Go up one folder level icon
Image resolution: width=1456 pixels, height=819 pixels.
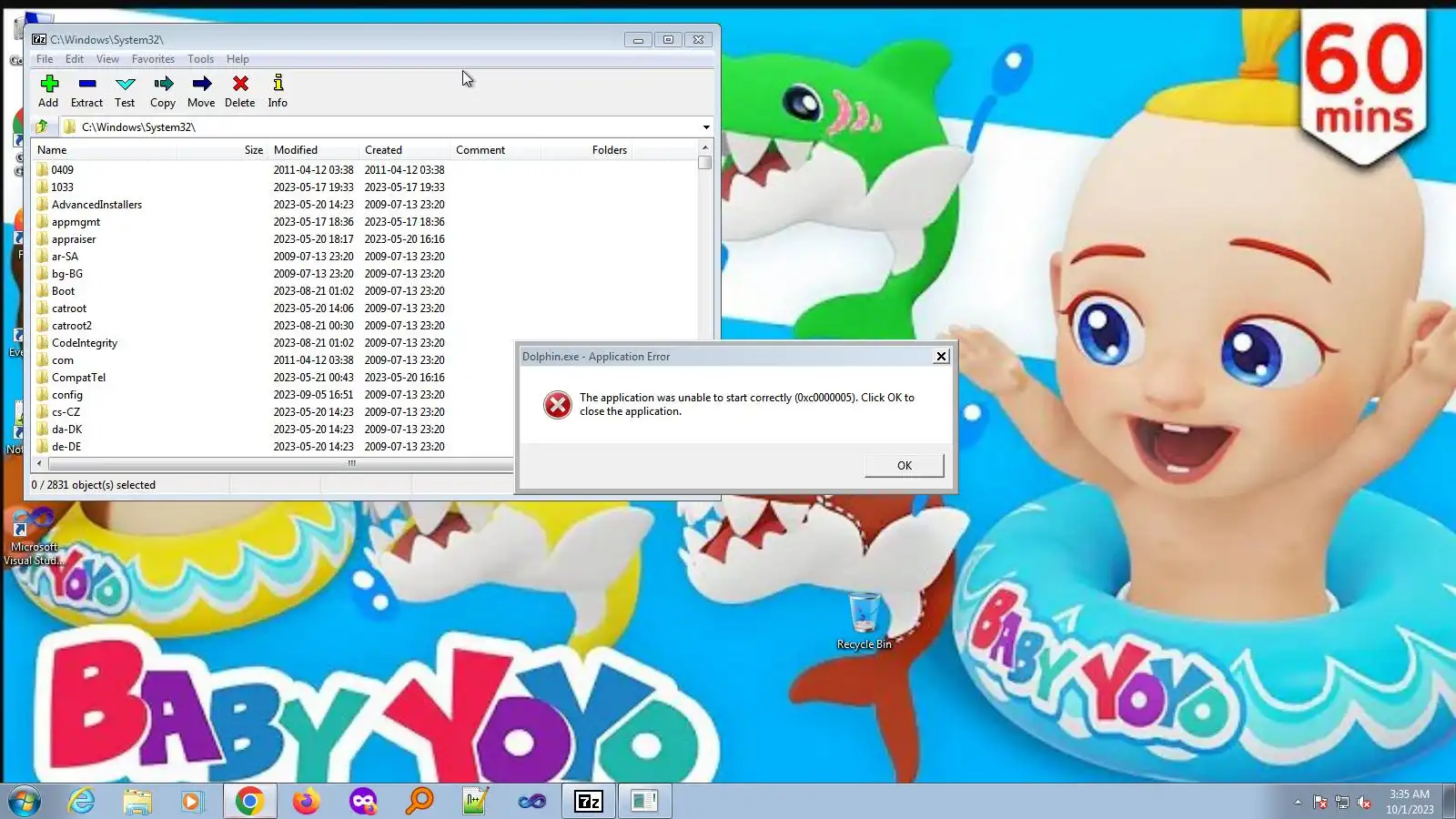(42, 126)
